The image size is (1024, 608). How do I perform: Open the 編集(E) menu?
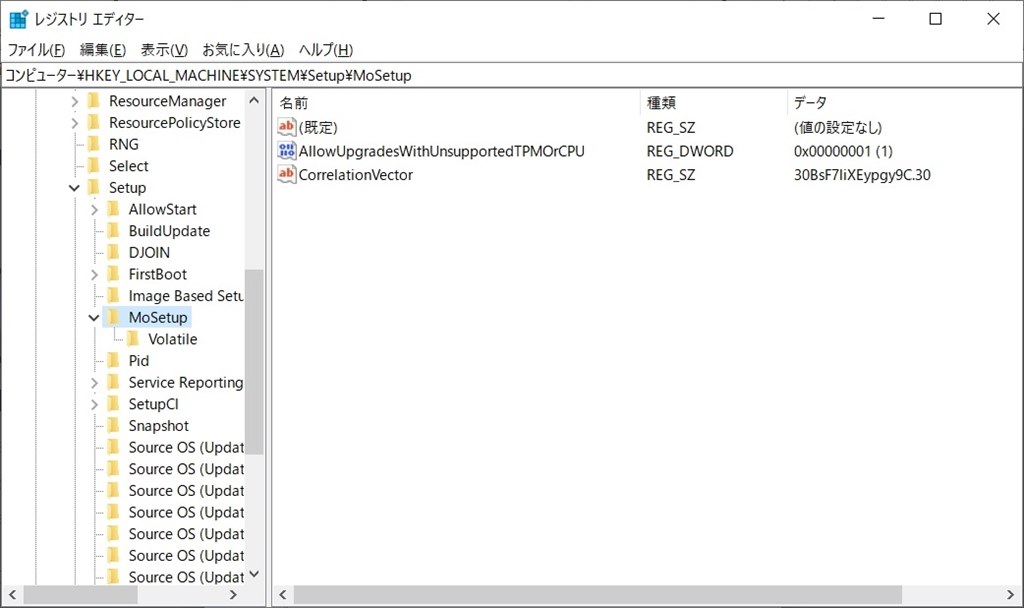pyautogui.click(x=103, y=50)
